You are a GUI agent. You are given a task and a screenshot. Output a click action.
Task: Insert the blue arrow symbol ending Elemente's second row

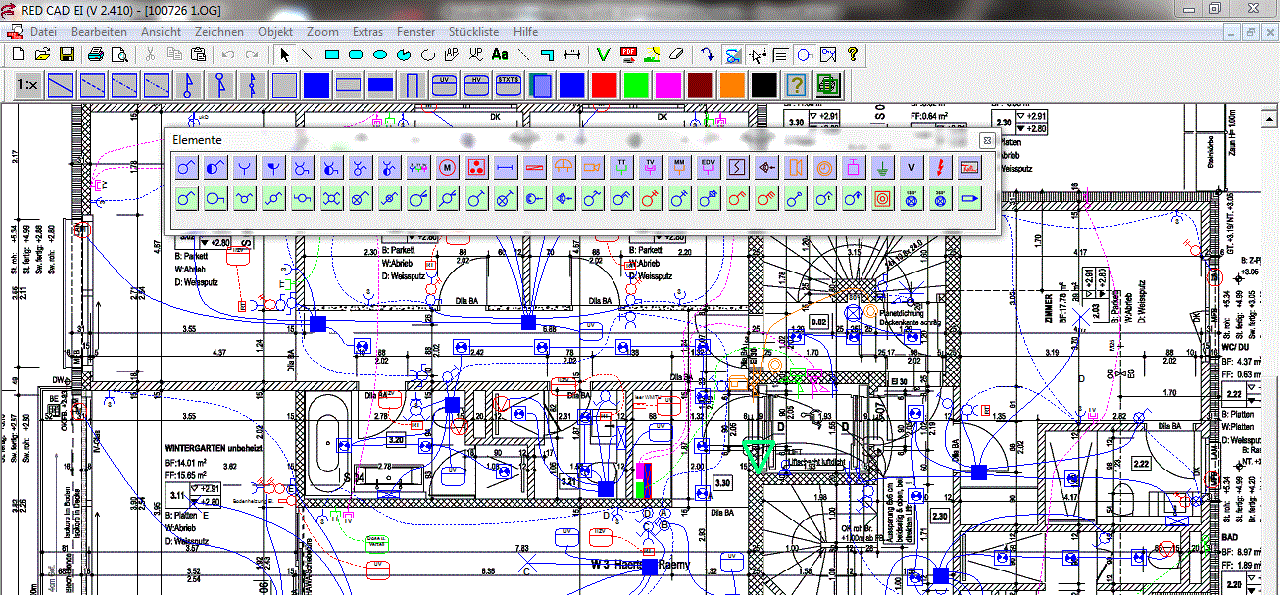click(x=969, y=200)
